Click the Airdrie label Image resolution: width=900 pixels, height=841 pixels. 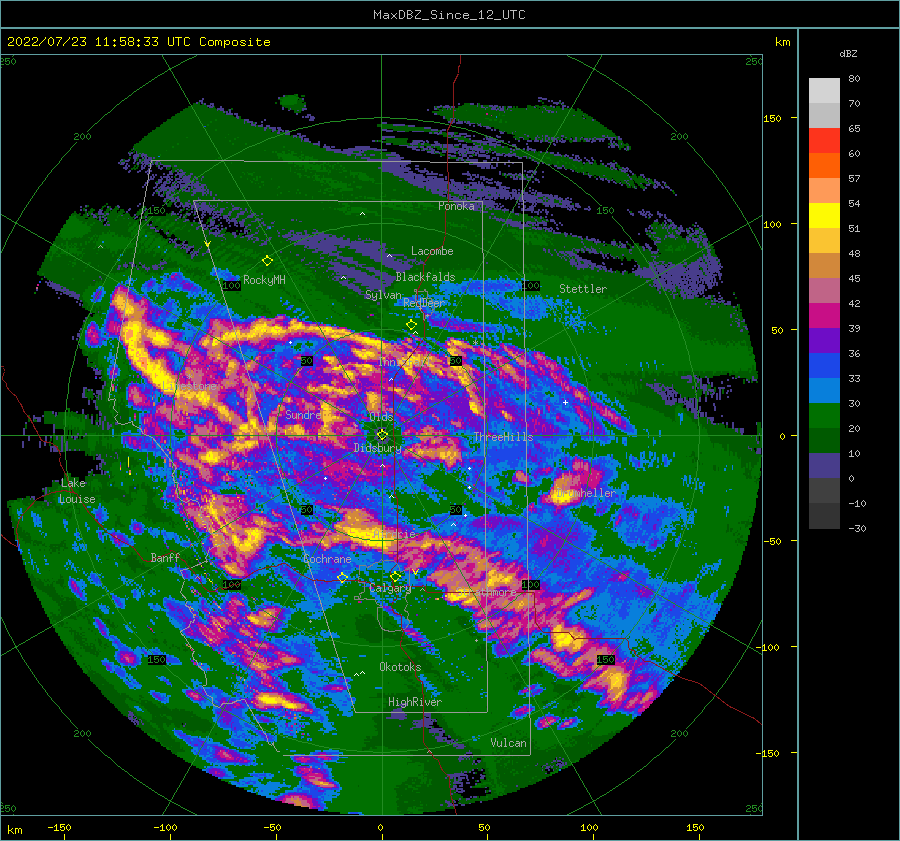point(394,534)
